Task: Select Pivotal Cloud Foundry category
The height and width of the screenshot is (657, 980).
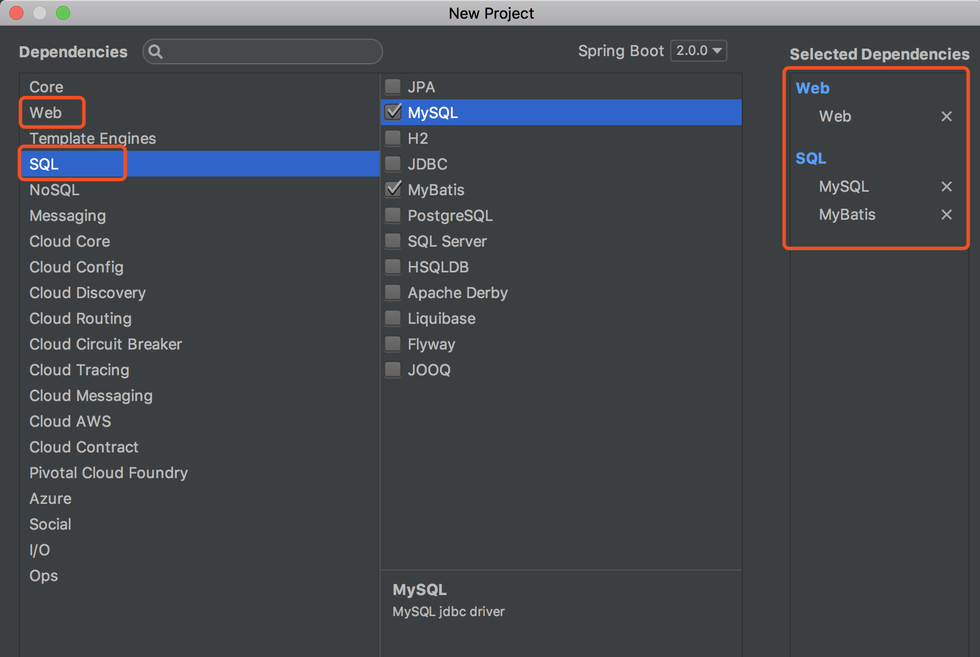Action: (199, 473)
